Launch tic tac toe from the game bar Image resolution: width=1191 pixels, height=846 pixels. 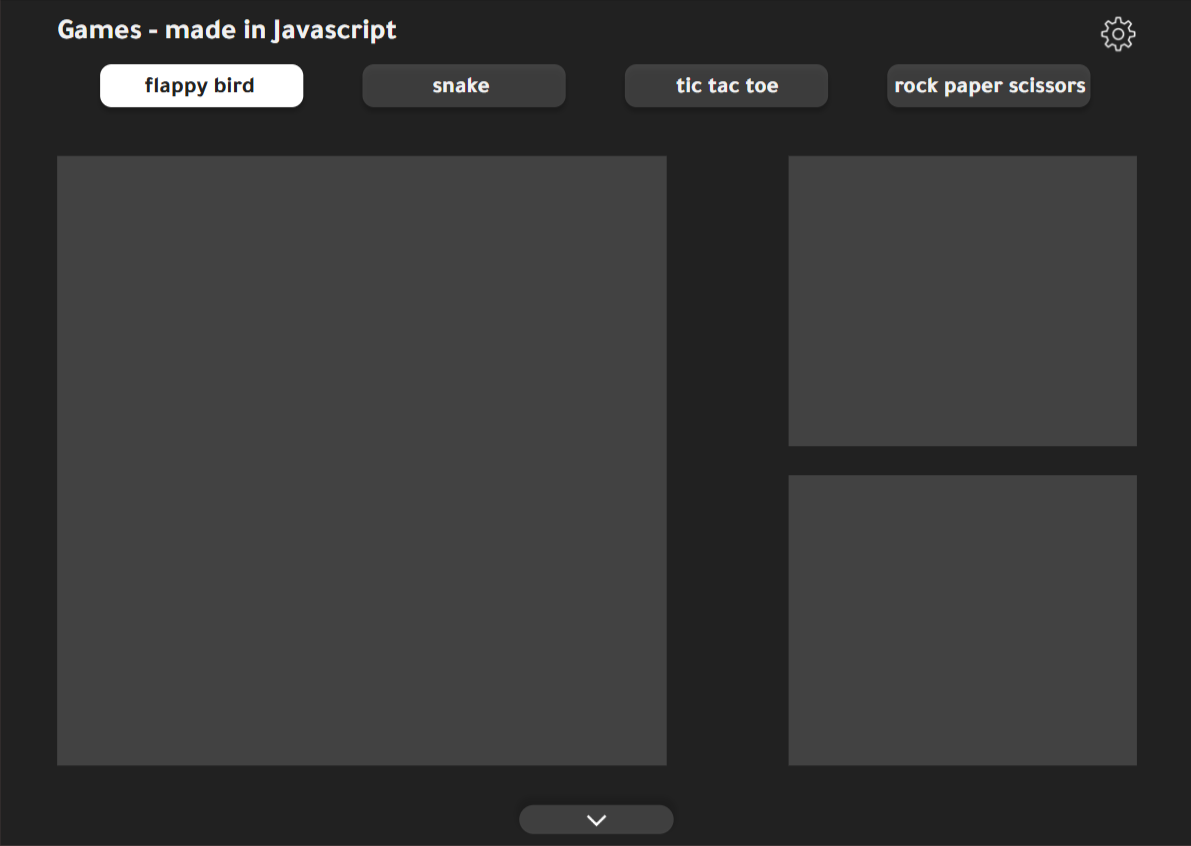[726, 86]
